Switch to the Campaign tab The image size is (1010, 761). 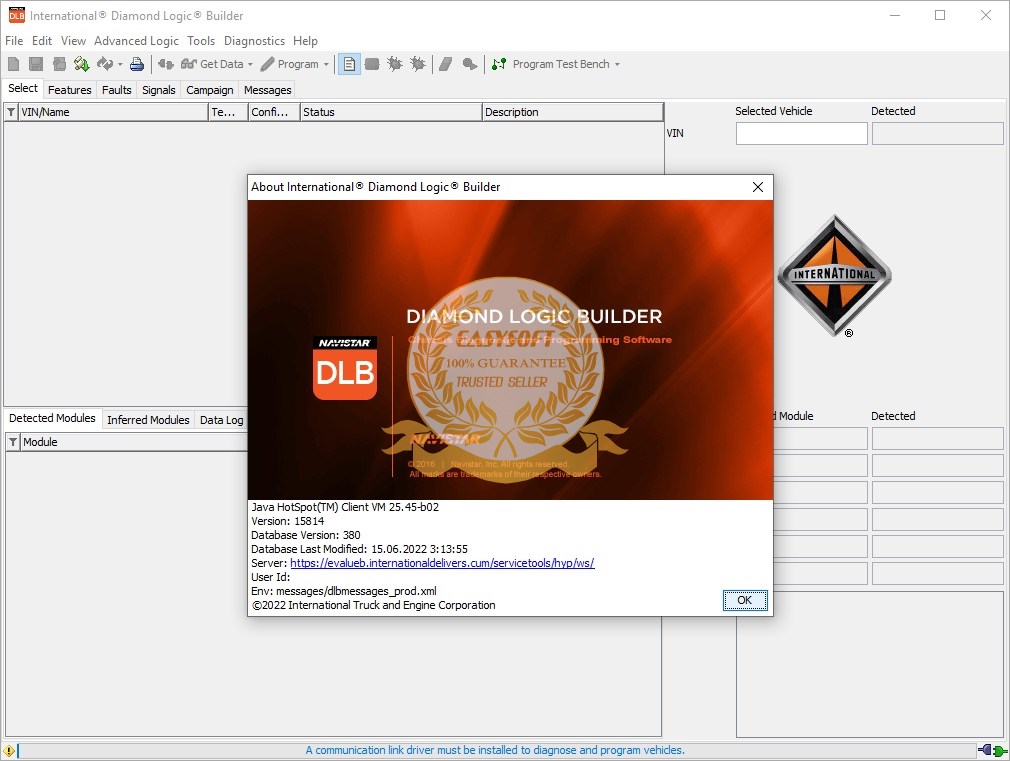209,90
